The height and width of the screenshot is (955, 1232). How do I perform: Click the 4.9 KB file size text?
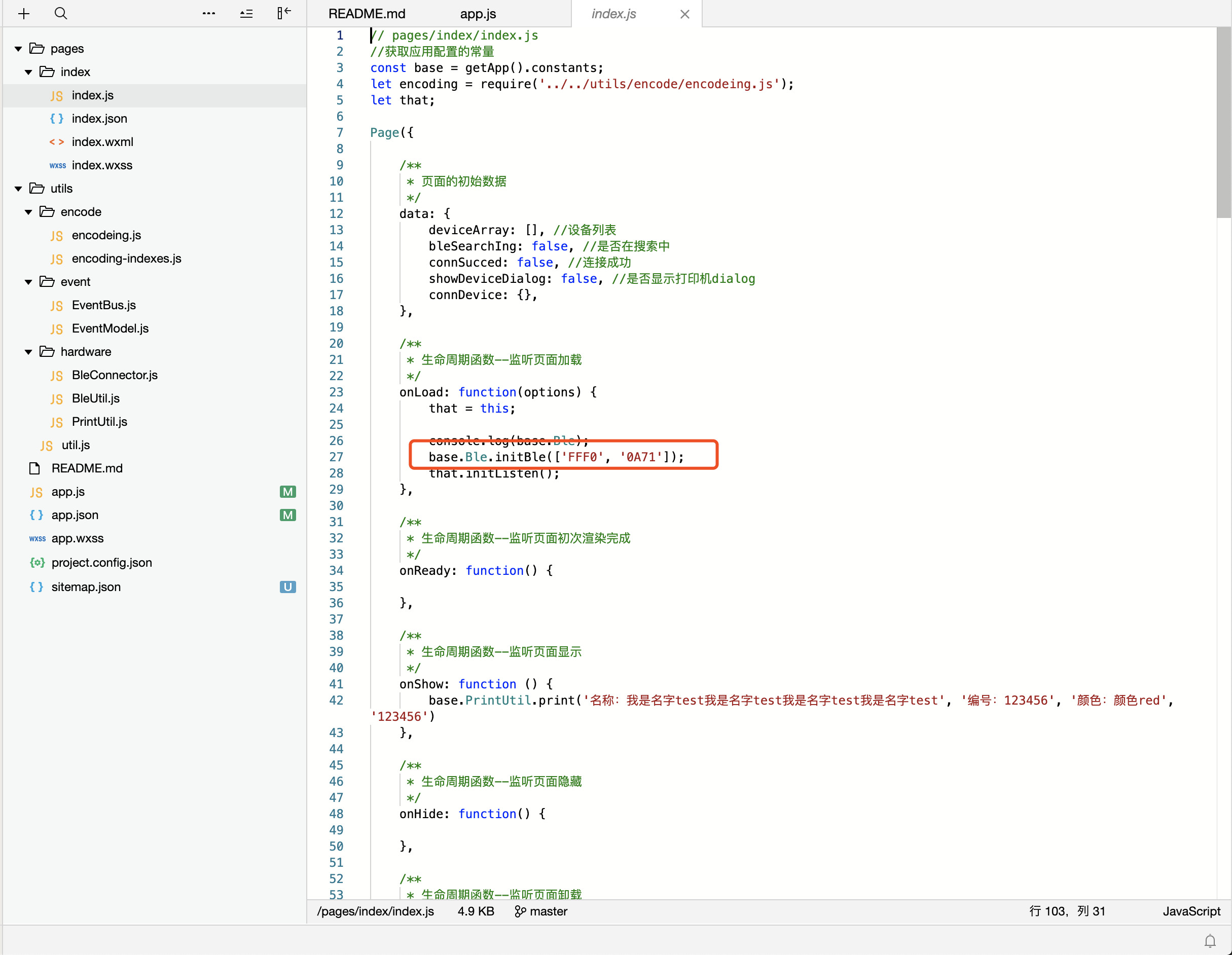point(476,911)
